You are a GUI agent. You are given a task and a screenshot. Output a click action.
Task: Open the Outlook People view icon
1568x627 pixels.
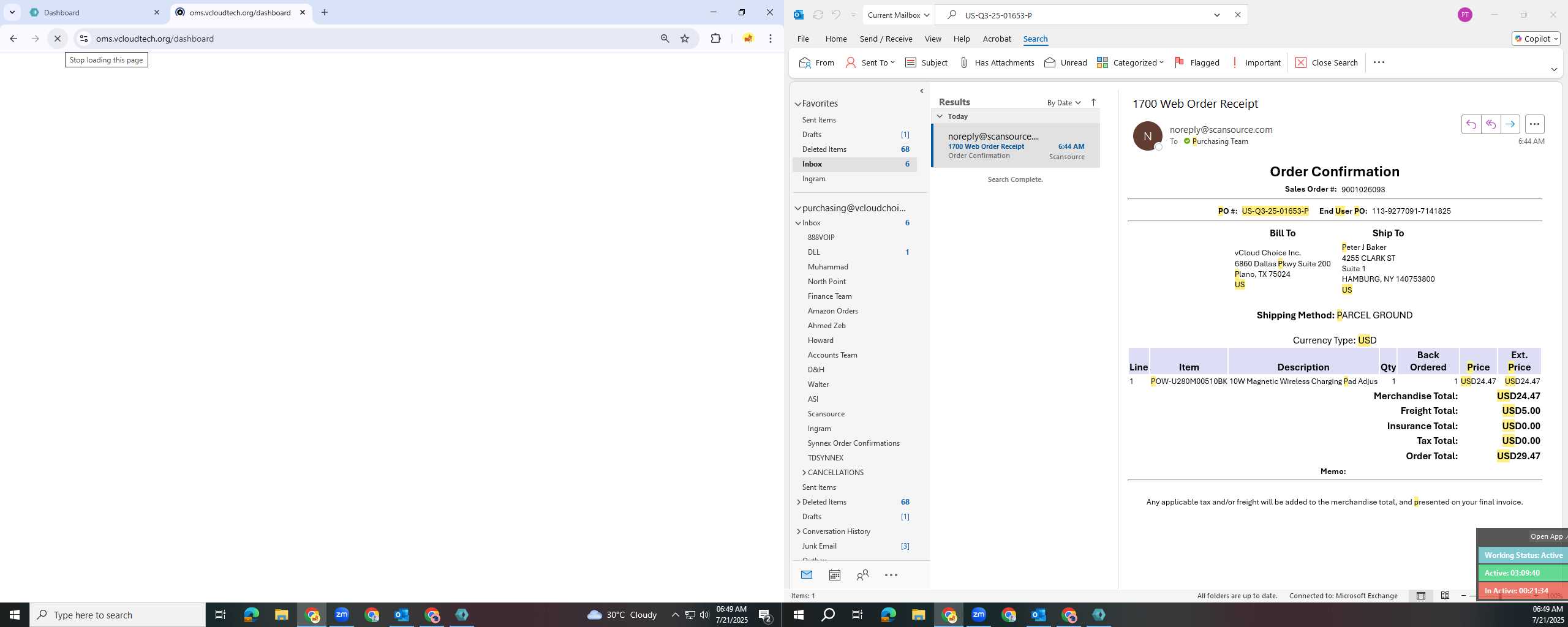(x=862, y=575)
